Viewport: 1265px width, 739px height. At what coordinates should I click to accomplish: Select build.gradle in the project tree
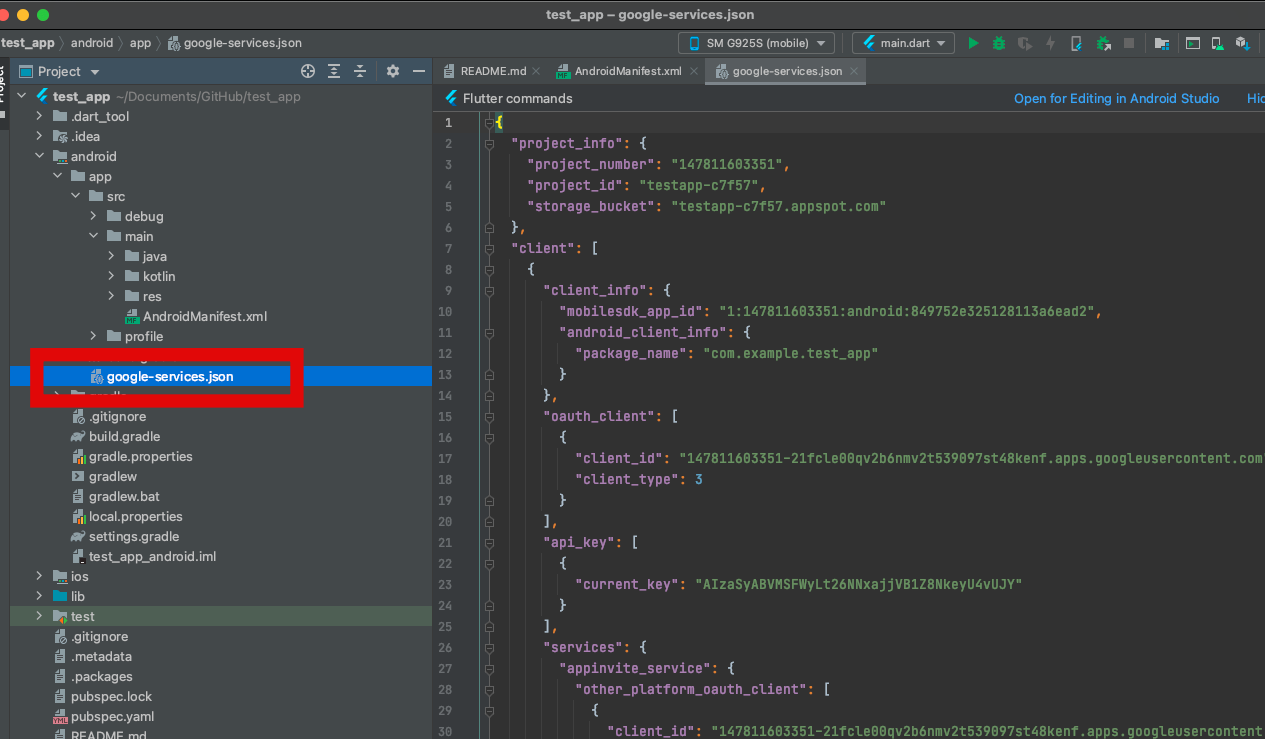click(124, 436)
